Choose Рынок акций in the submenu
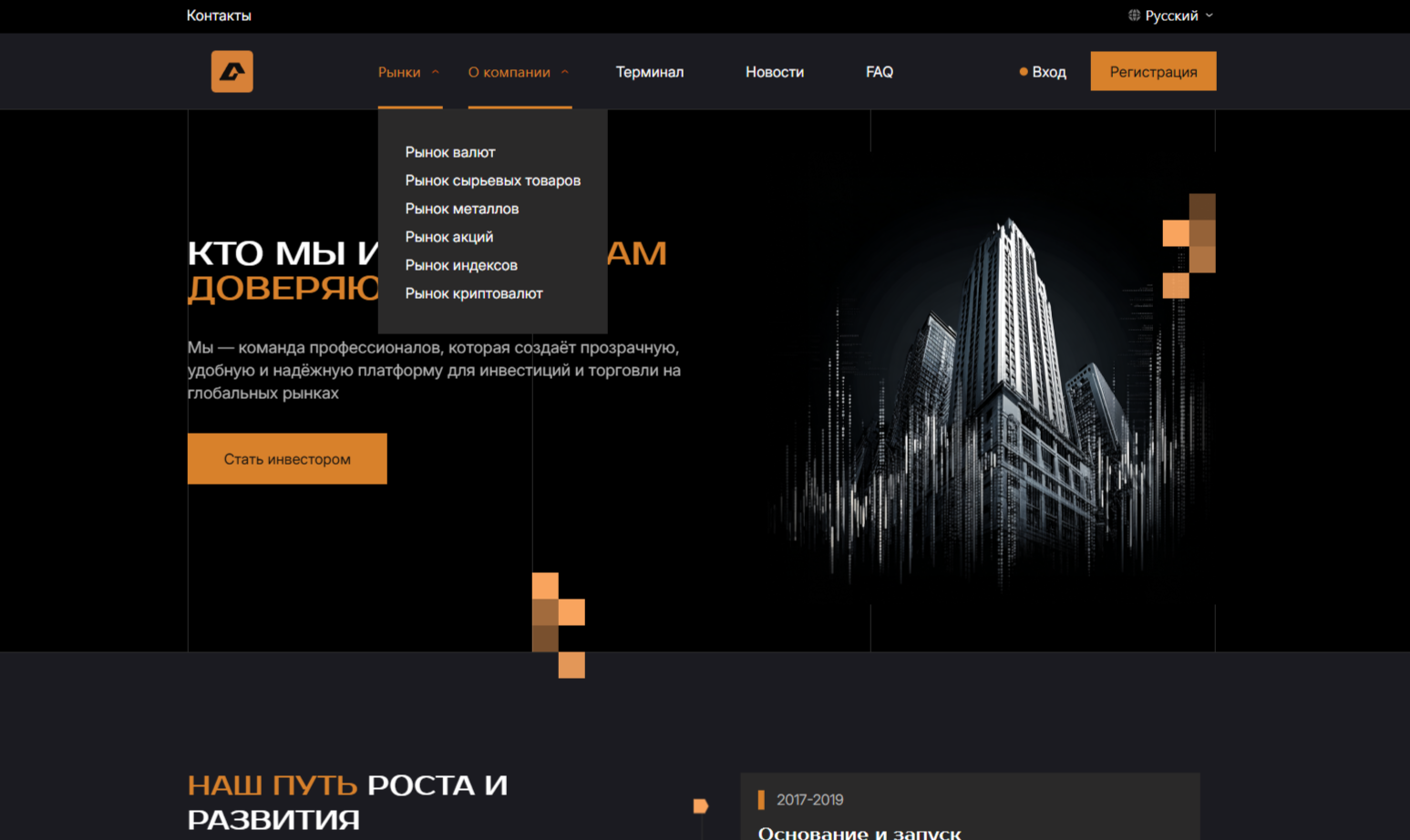The image size is (1410, 840). [449, 237]
